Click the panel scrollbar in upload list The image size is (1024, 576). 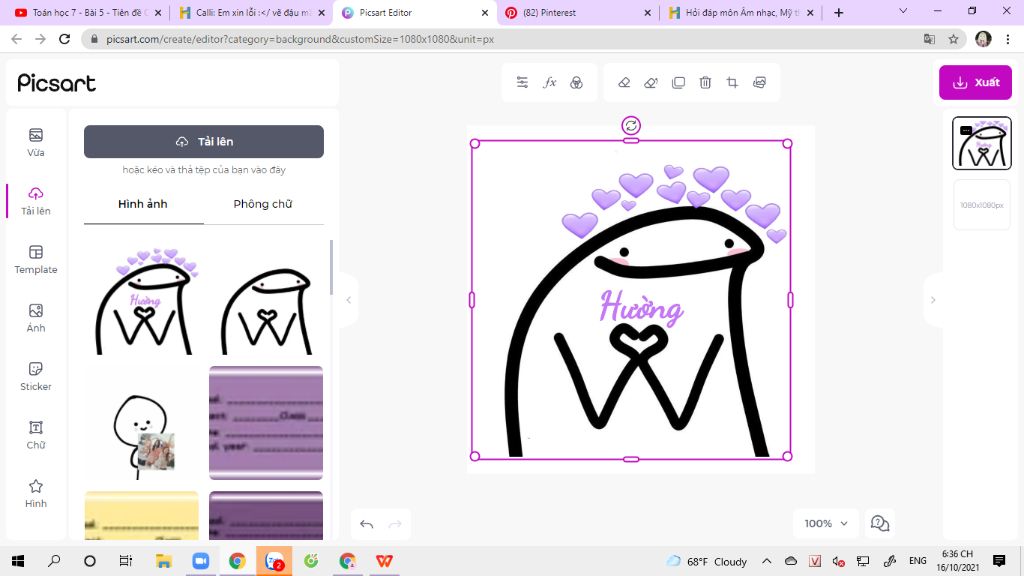tap(331, 268)
